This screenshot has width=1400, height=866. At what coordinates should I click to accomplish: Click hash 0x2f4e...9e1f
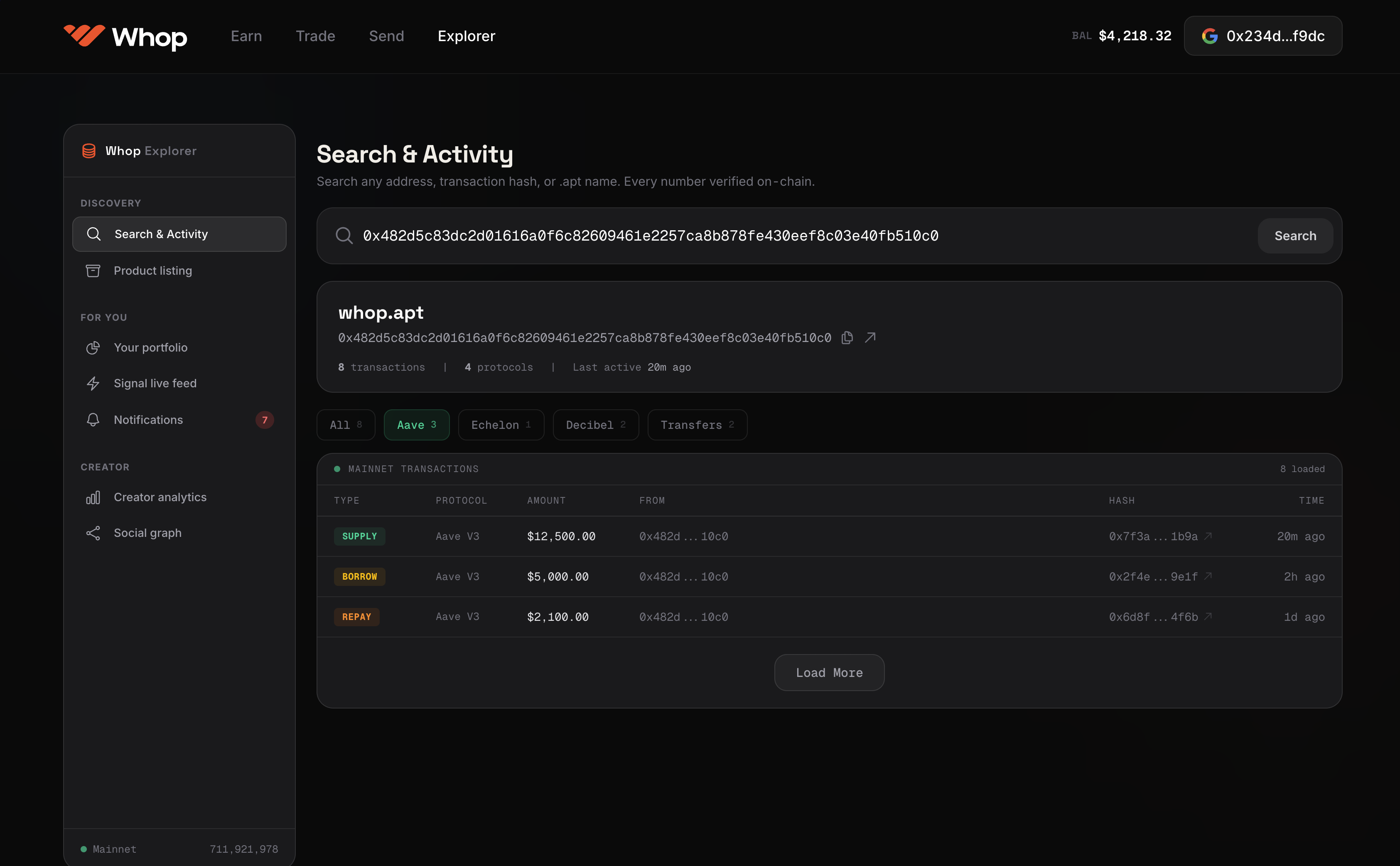click(1153, 576)
